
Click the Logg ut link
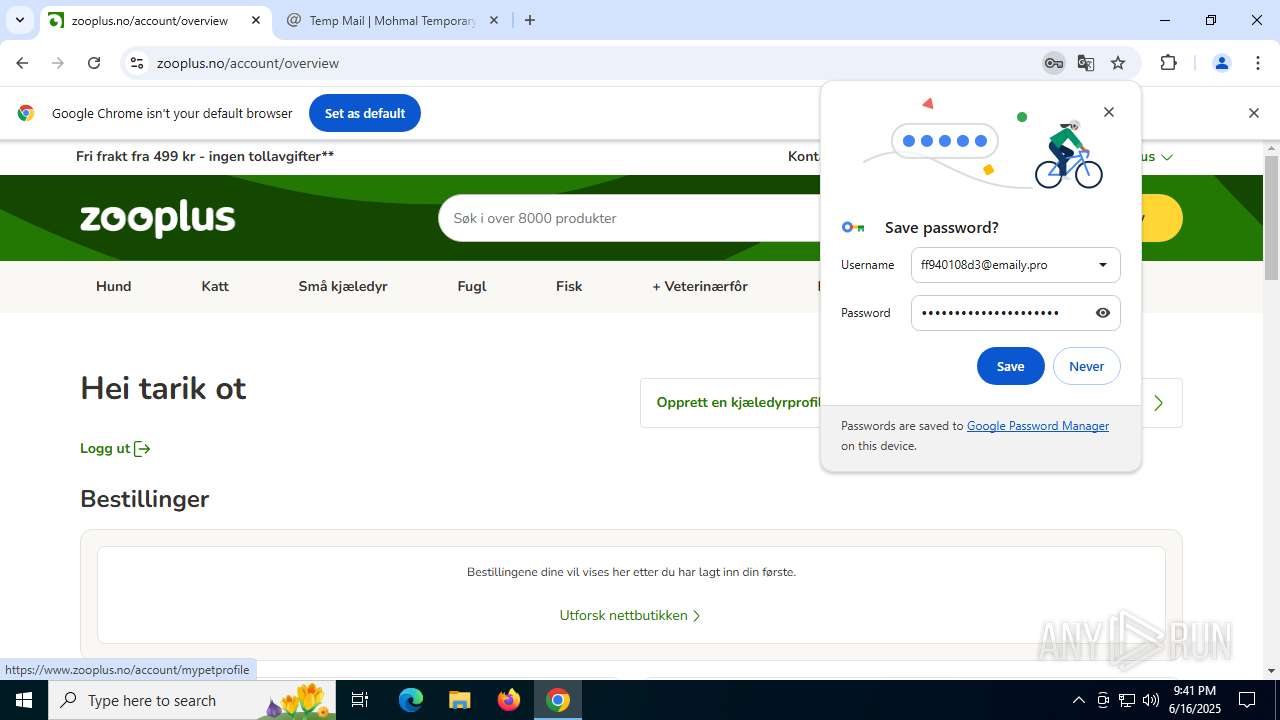115,449
